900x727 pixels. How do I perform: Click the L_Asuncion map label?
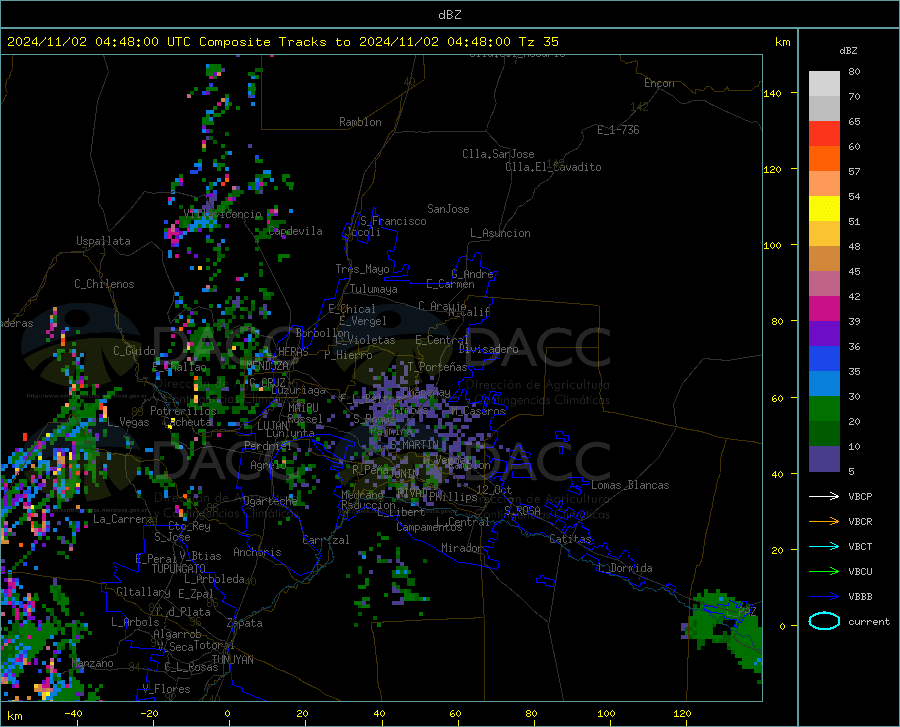[x=500, y=233]
